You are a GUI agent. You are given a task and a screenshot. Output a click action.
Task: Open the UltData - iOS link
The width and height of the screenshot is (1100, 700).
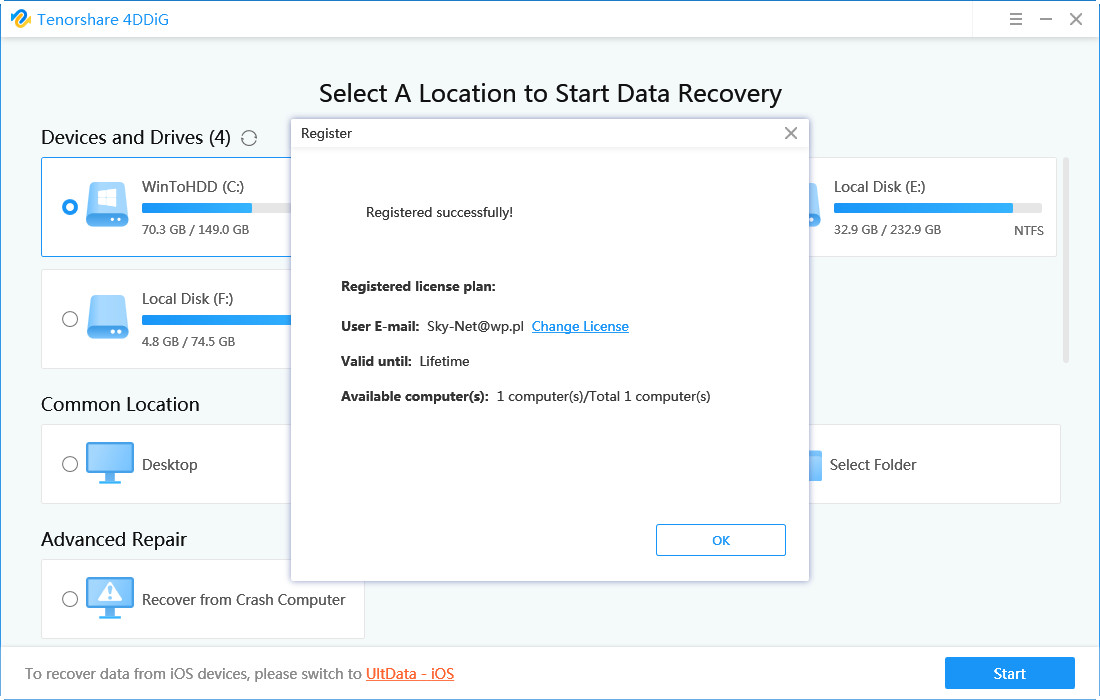pos(410,674)
